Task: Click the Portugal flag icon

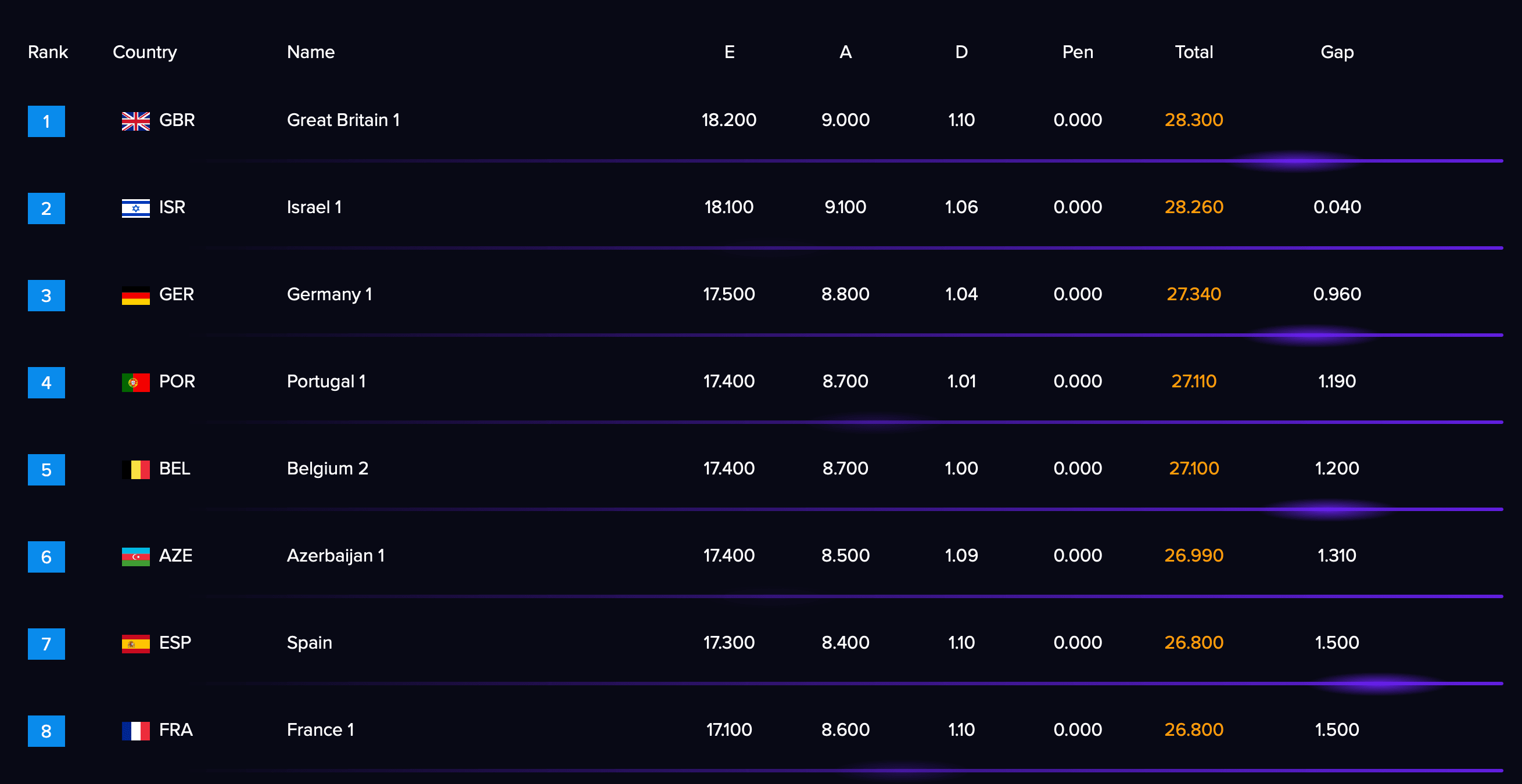Action: pyautogui.click(x=136, y=382)
